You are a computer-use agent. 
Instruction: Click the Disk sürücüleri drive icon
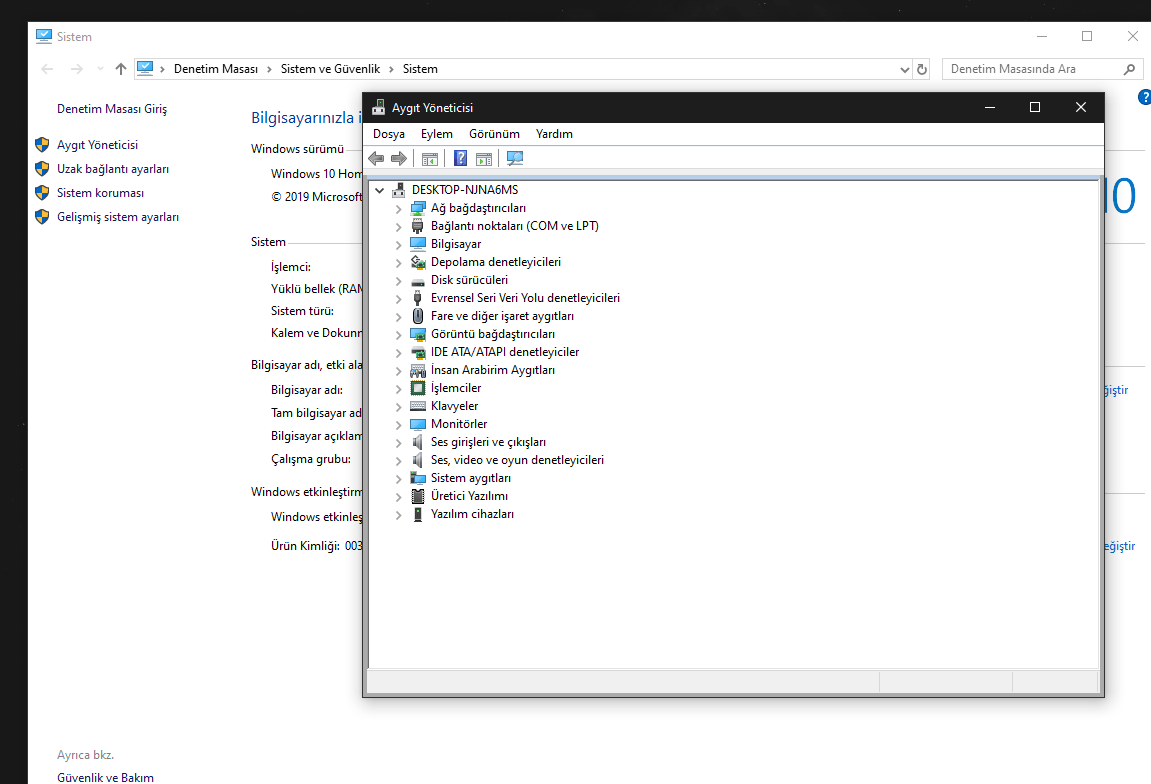point(418,280)
